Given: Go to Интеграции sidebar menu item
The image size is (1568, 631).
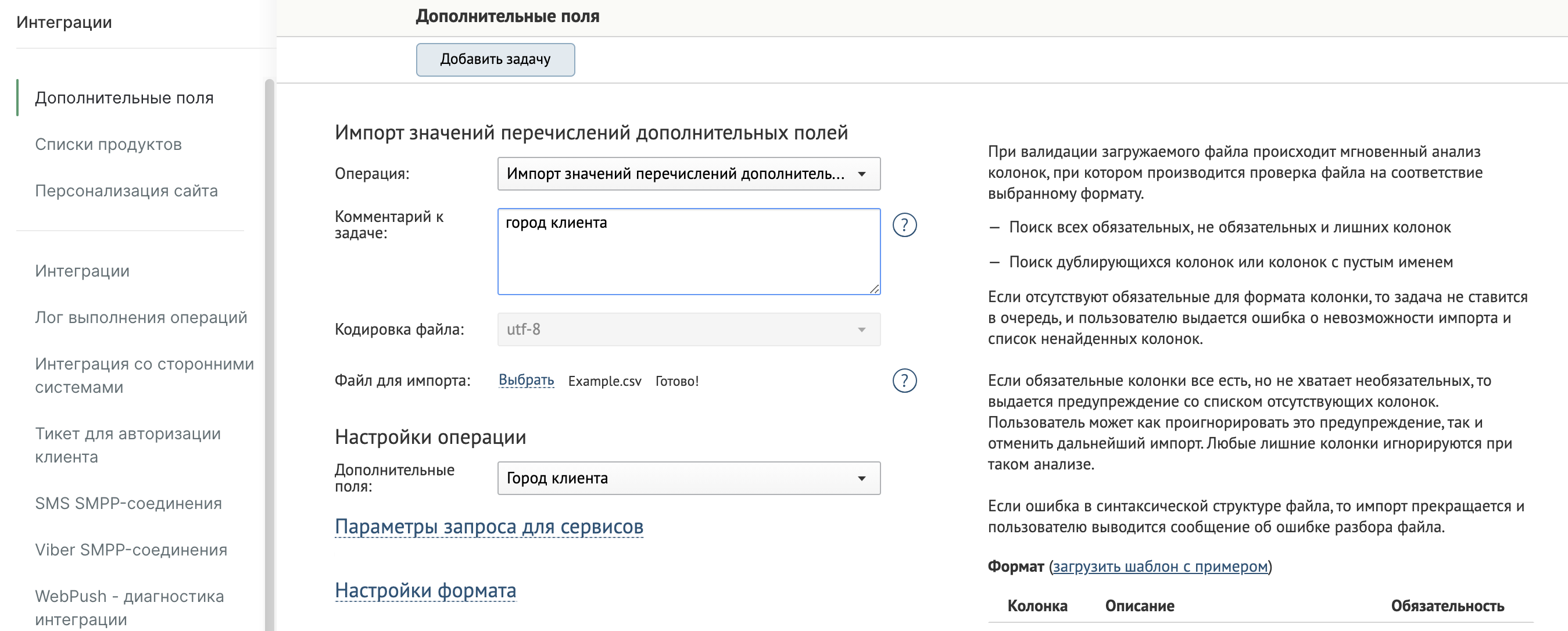Looking at the screenshot, I should click(x=82, y=271).
